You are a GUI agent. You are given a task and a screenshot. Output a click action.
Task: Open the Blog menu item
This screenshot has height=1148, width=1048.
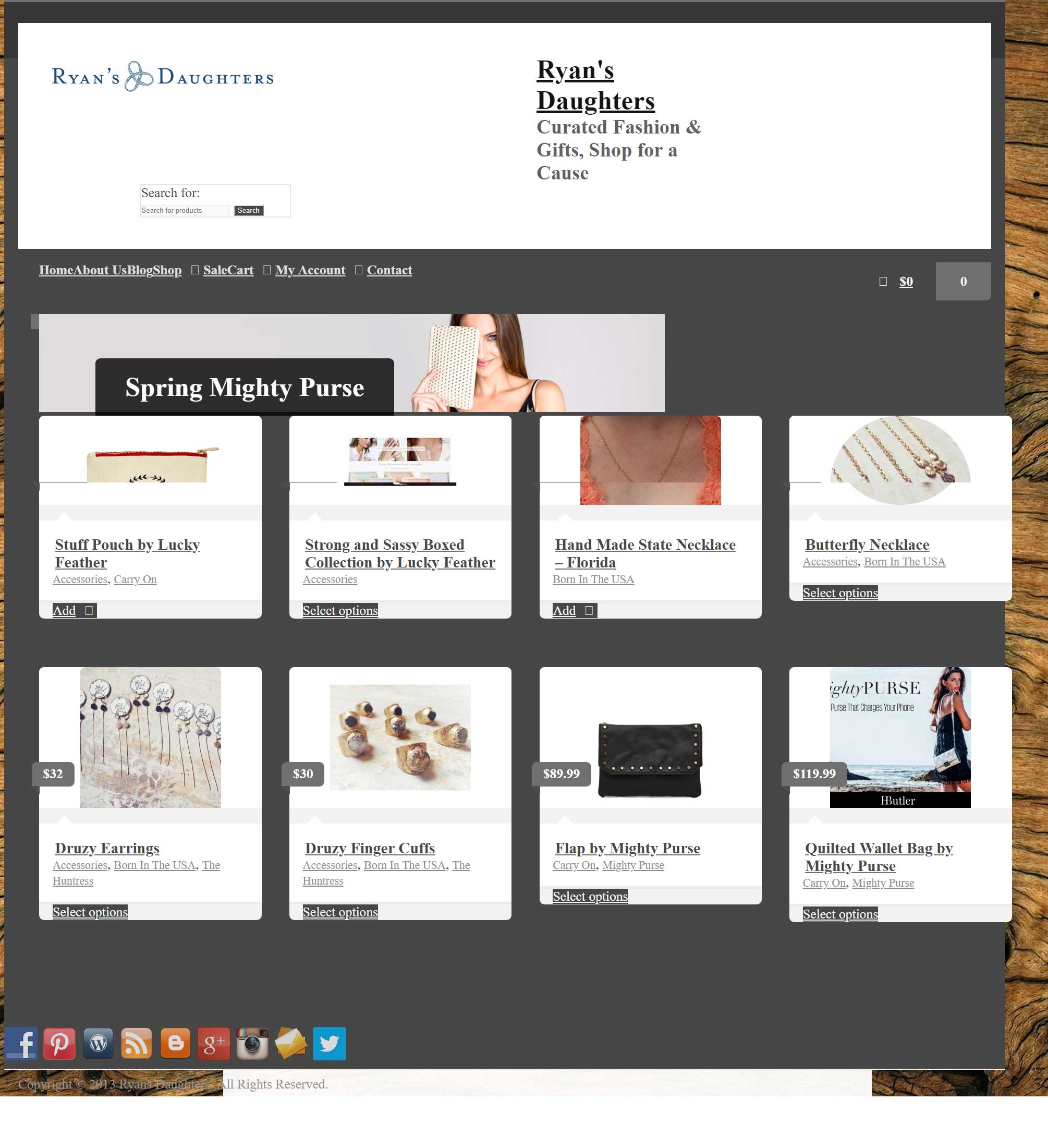(x=140, y=270)
